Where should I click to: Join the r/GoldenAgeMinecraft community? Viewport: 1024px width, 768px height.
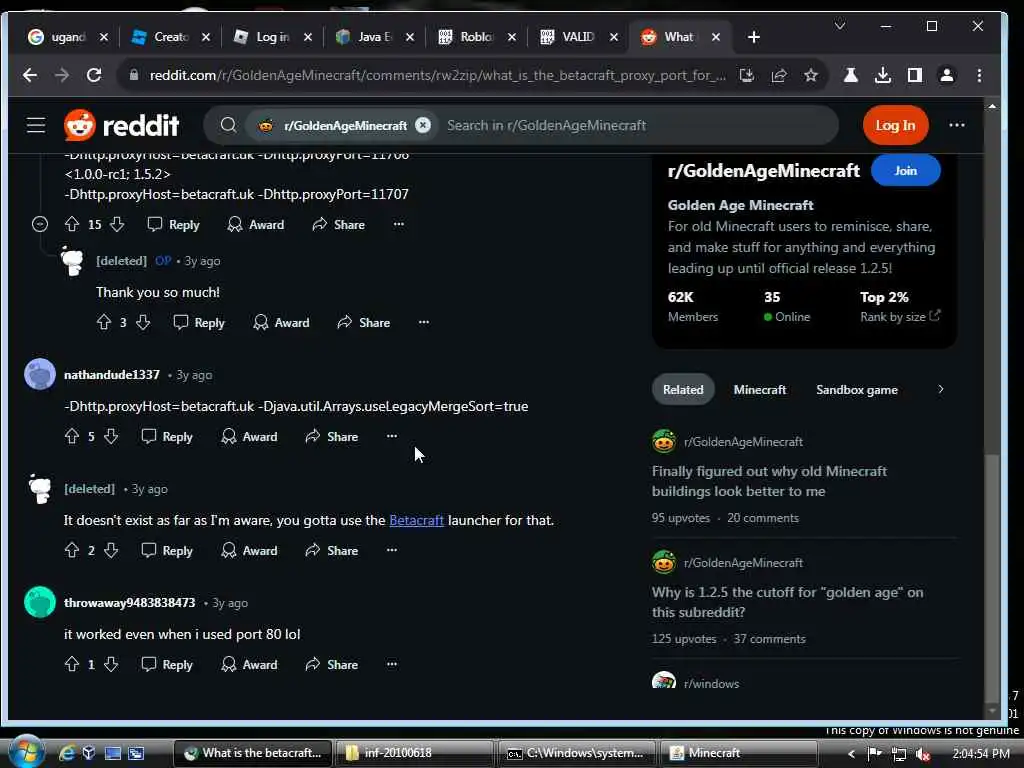click(905, 170)
